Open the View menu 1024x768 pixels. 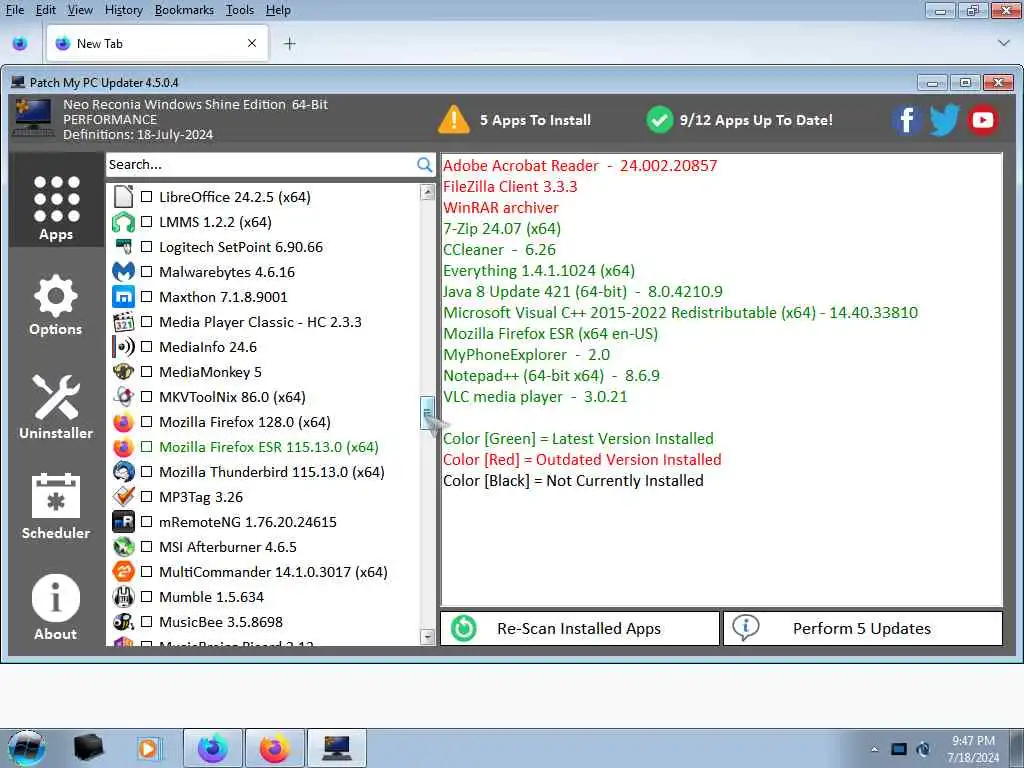pos(80,10)
